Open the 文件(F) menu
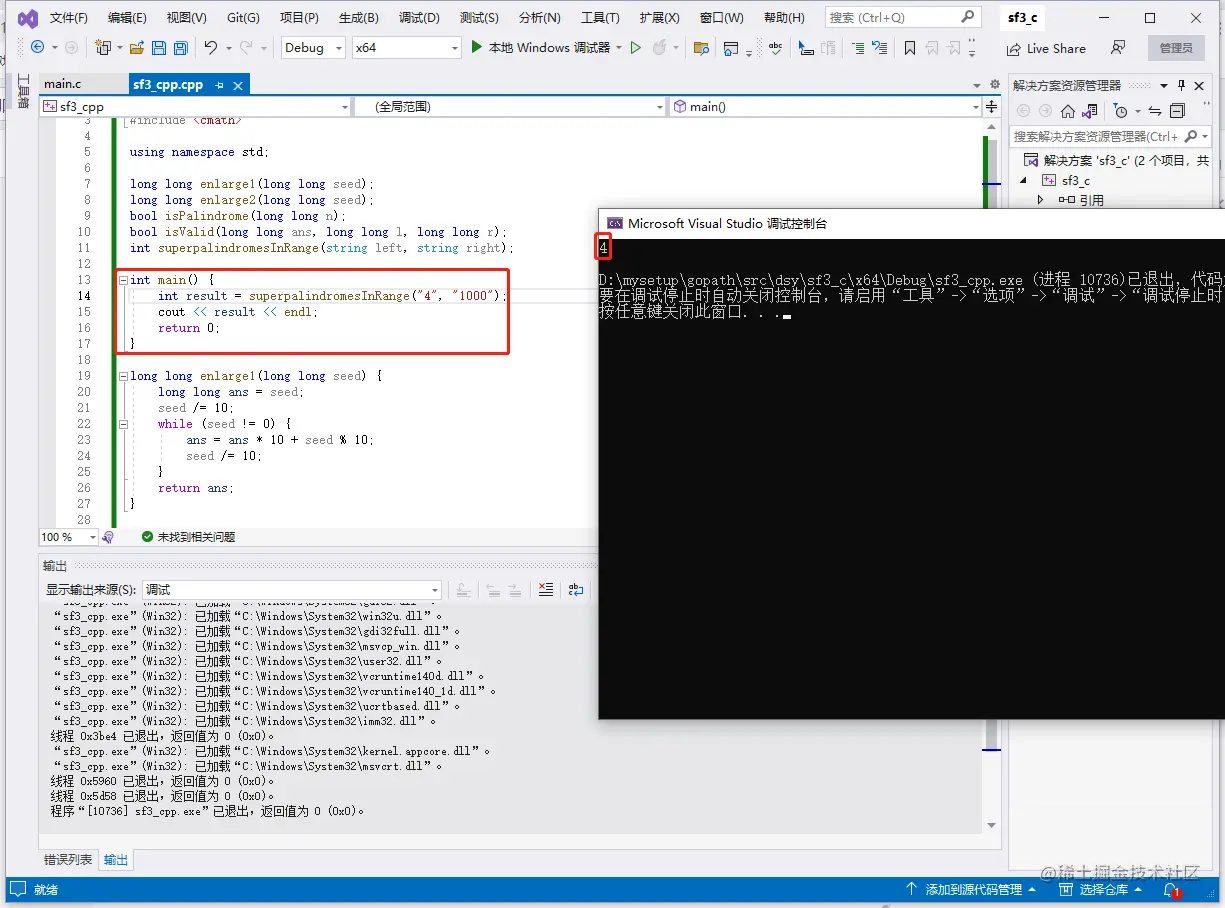1225x908 pixels. [x=69, y=18]
